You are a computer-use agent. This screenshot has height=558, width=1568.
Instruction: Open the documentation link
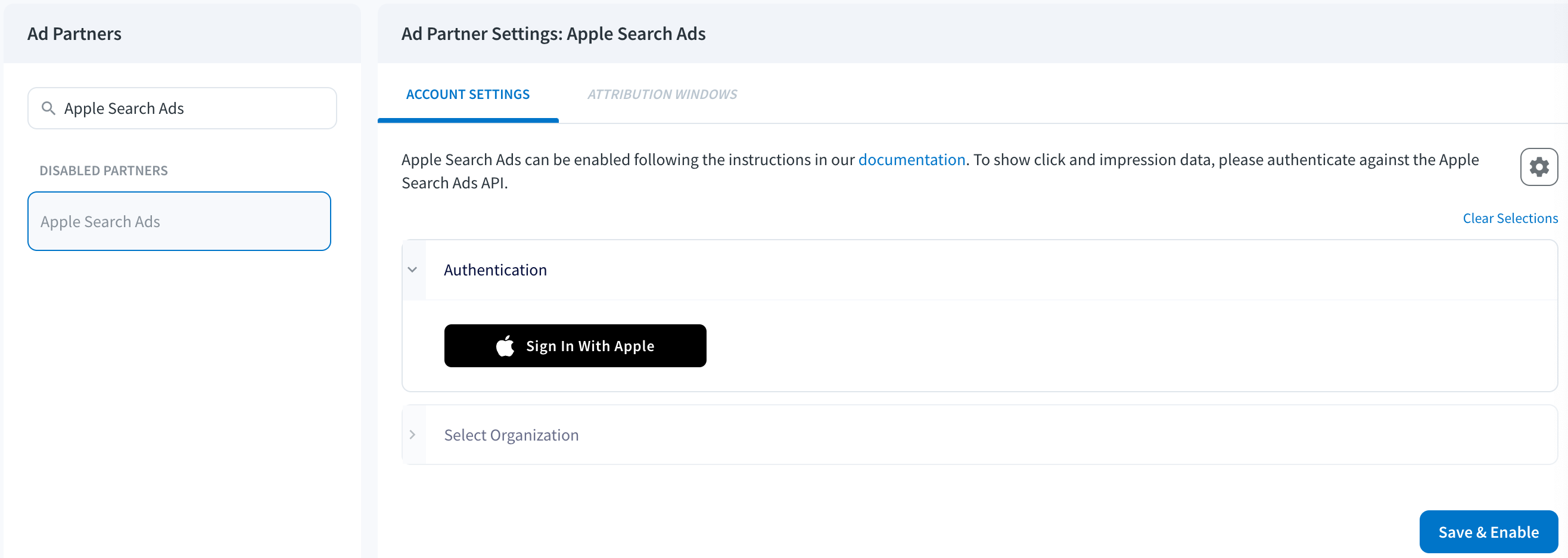(911, 160)
